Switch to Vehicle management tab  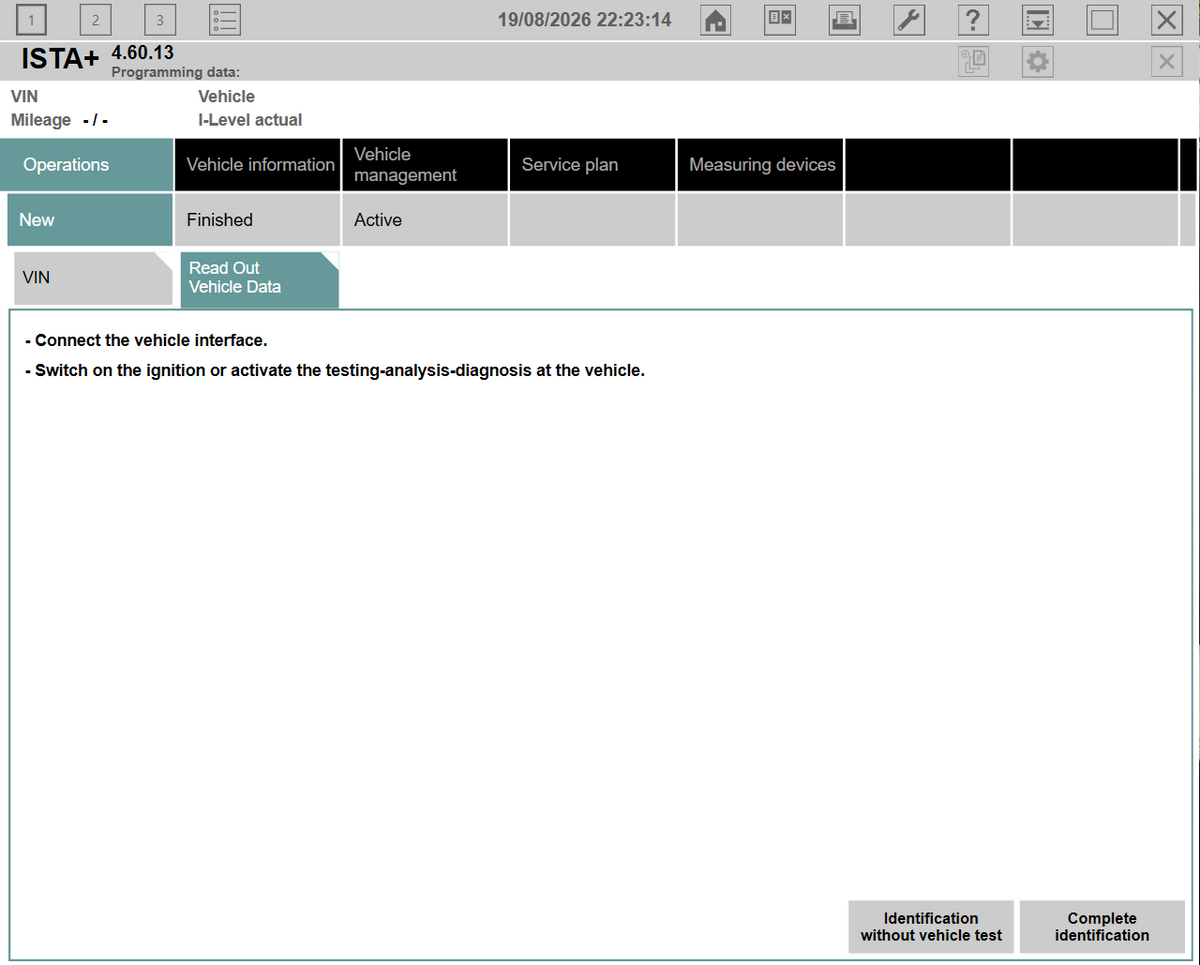pyautogui.click(x=424, y=165)
